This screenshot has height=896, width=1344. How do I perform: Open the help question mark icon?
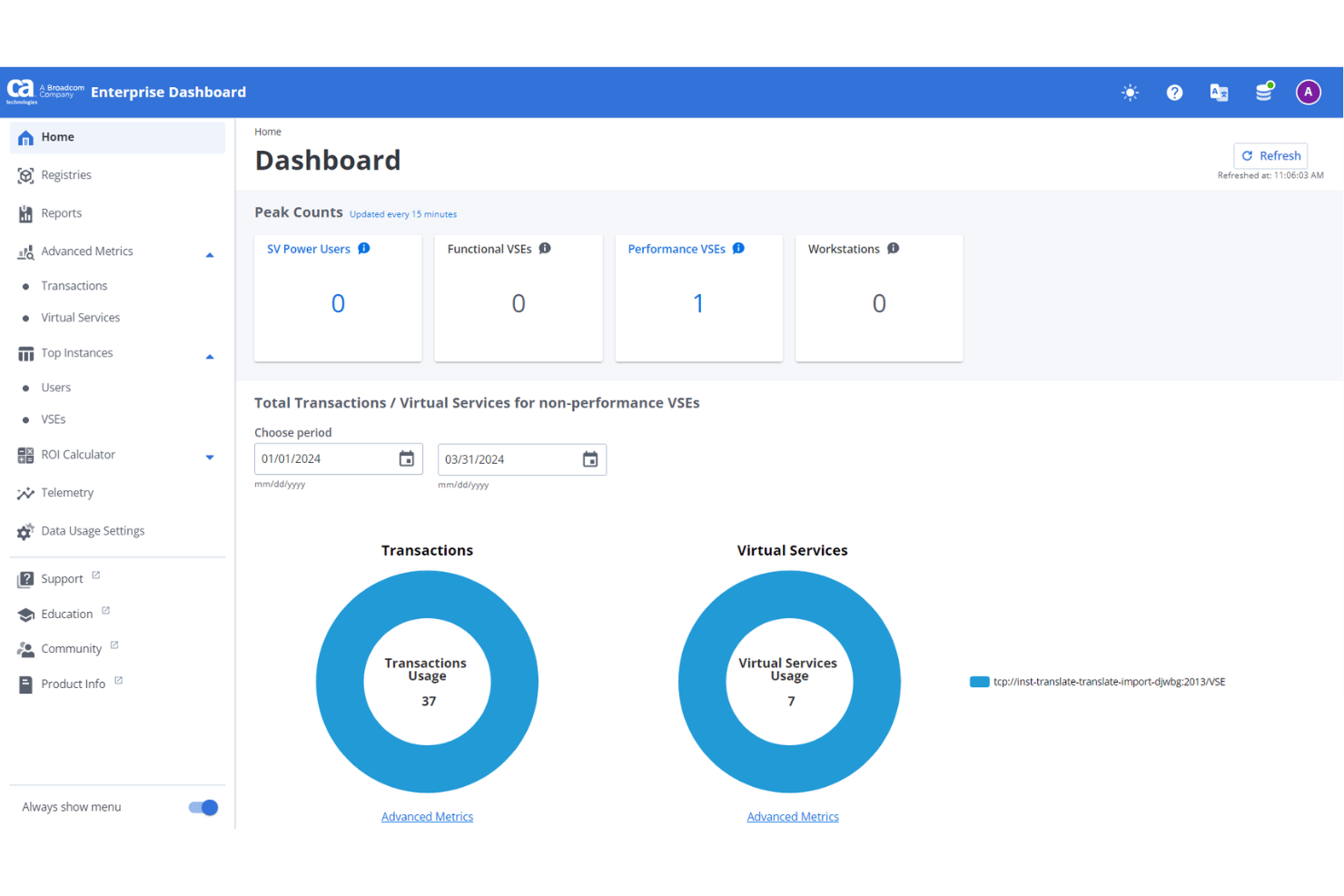(x=1174, y=93)
